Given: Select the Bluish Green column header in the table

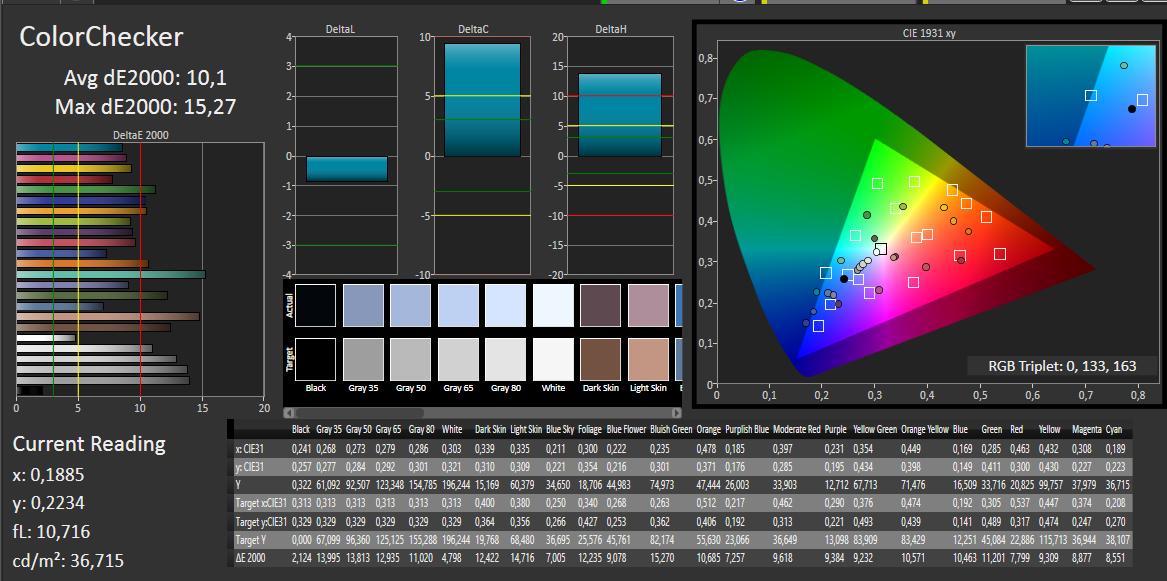Looking at the screenshot, I should pos(670,429).
